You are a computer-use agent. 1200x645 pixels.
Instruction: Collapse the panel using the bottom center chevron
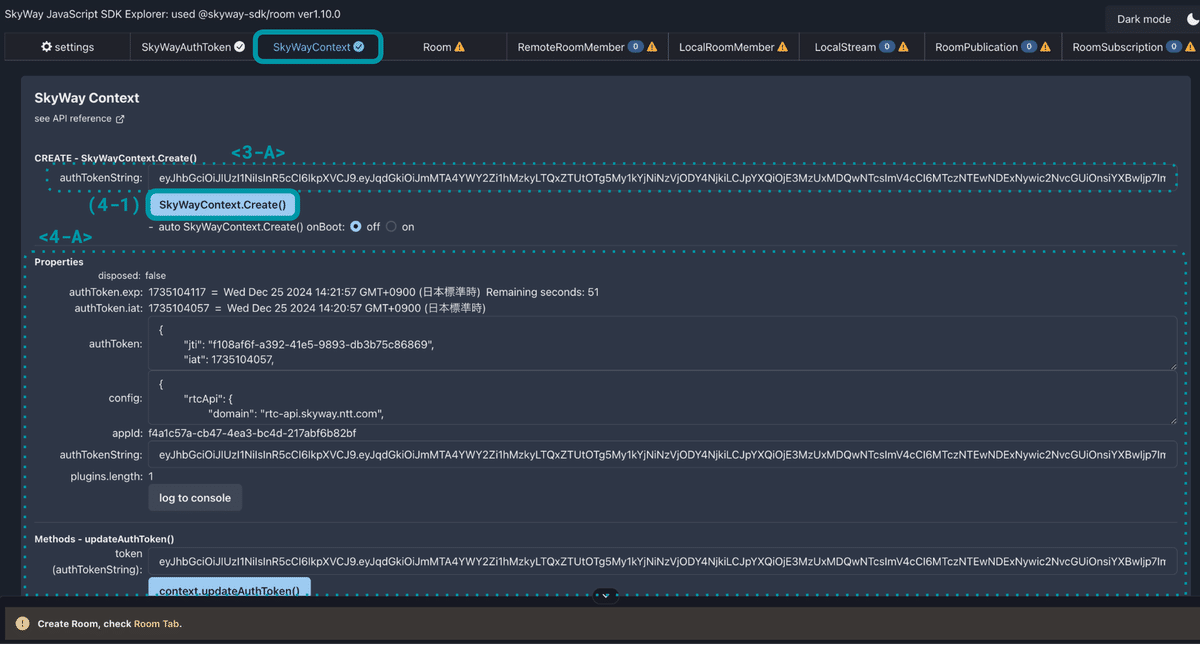(604, 595)
